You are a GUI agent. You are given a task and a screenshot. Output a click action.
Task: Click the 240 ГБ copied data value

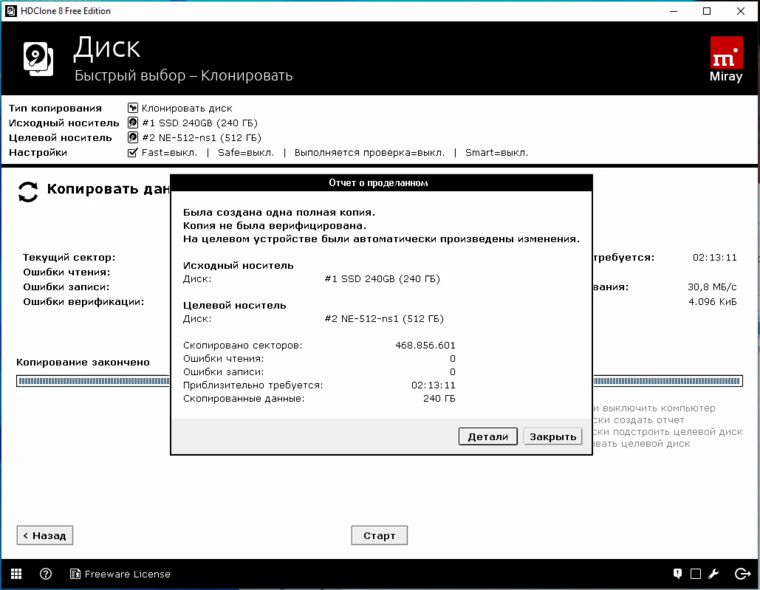pyautogui.click(x=439, y=399)
